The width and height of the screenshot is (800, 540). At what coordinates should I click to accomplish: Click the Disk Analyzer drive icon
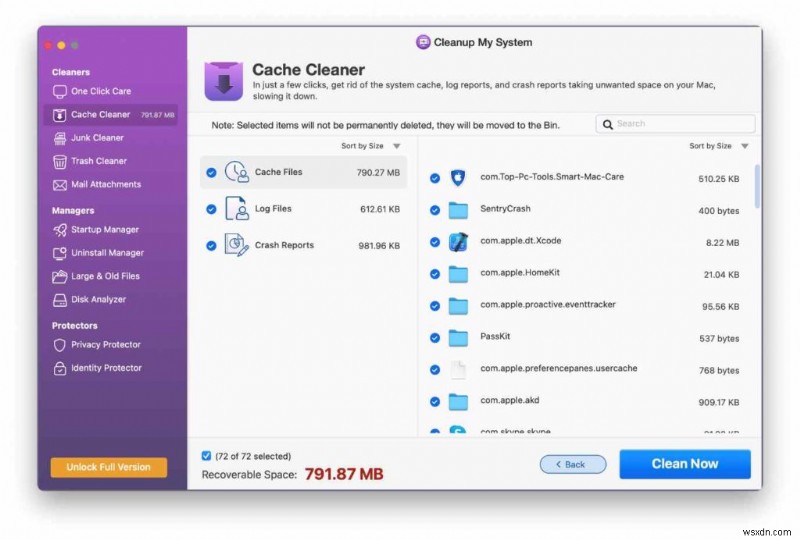pos(60,300)
